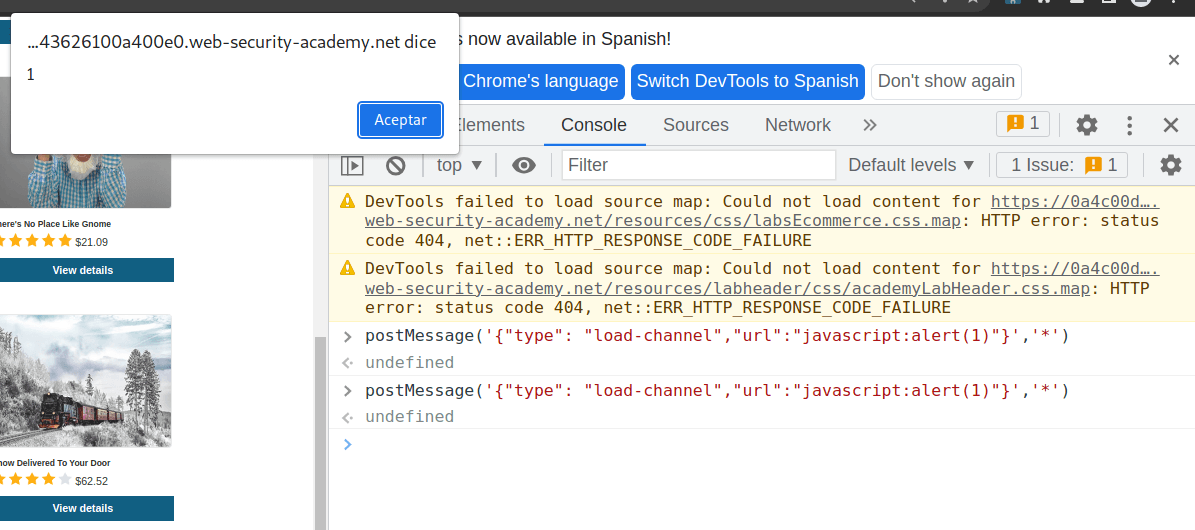This screenshot has height=530, width=1195.
Task: Close the DevTools panel
Action: point(1171,125)
